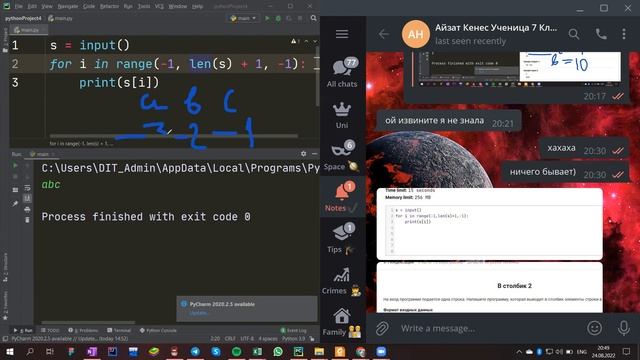640x360 pixels.
Task: Open the Refactor menu in PyCharm
Action: tap(109, 6)
